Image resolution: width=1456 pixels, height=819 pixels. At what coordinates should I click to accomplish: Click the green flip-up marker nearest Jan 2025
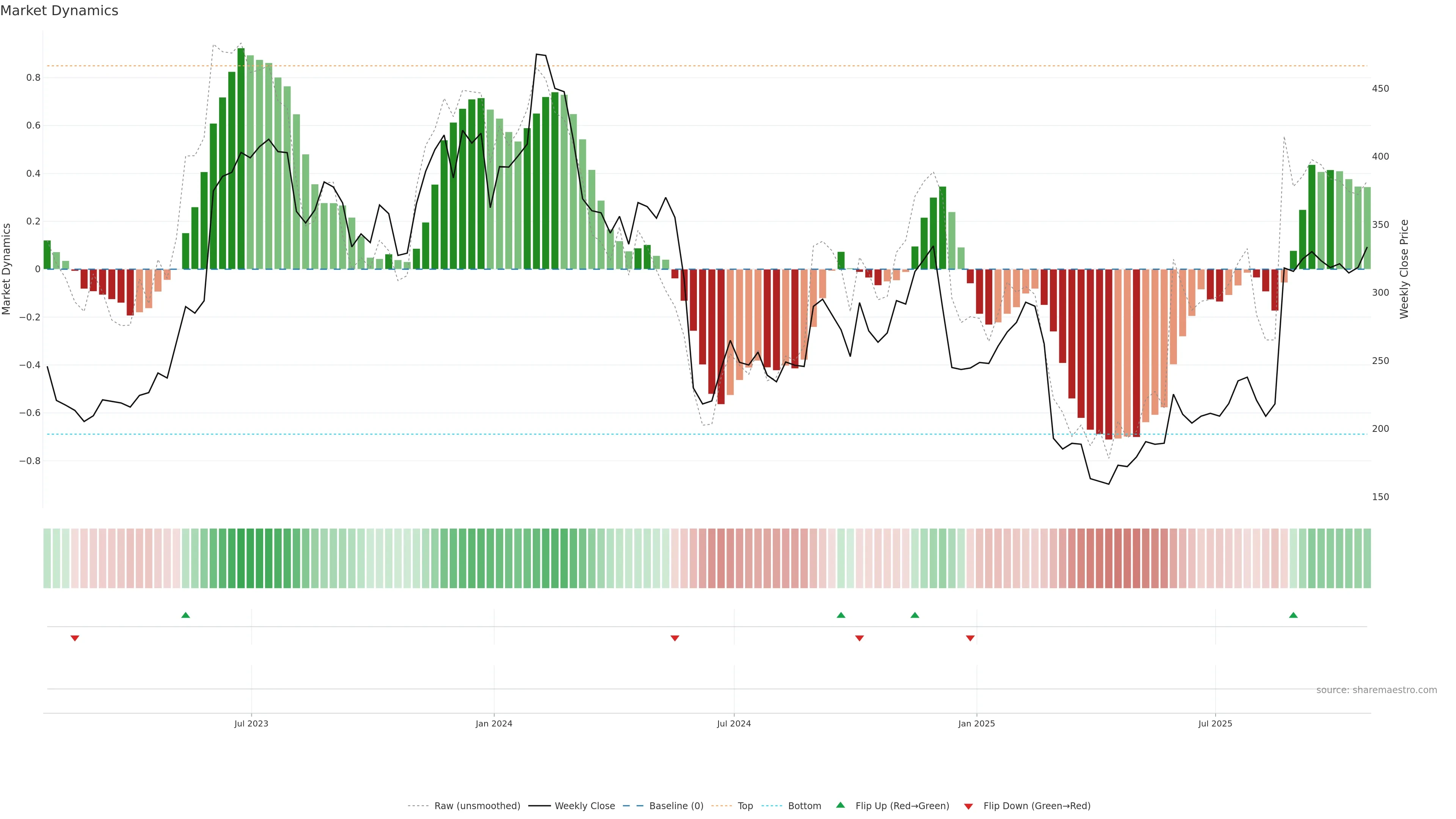point(915,615)
